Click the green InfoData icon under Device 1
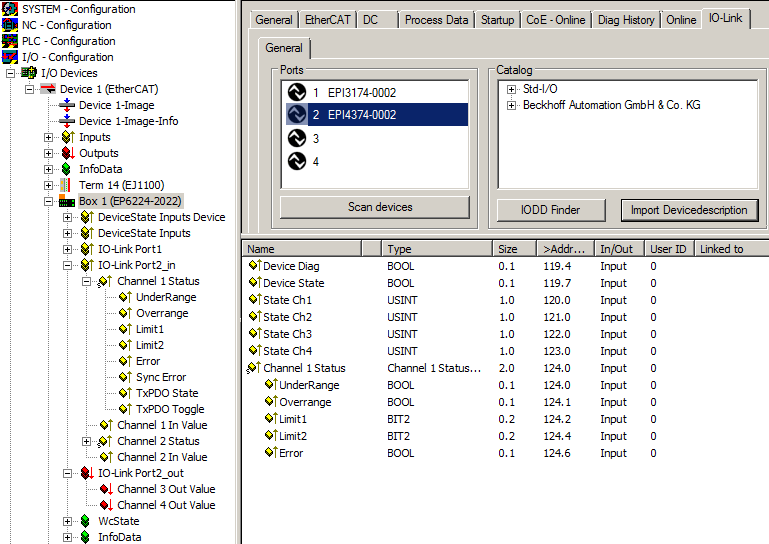Screen dimensions: 769x544 (66, 169)
